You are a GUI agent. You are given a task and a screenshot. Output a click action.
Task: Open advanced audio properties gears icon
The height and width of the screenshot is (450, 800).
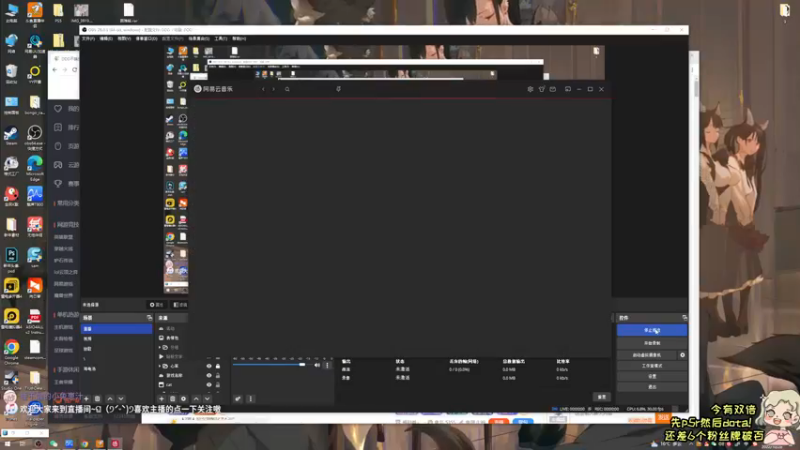point(238,398)
